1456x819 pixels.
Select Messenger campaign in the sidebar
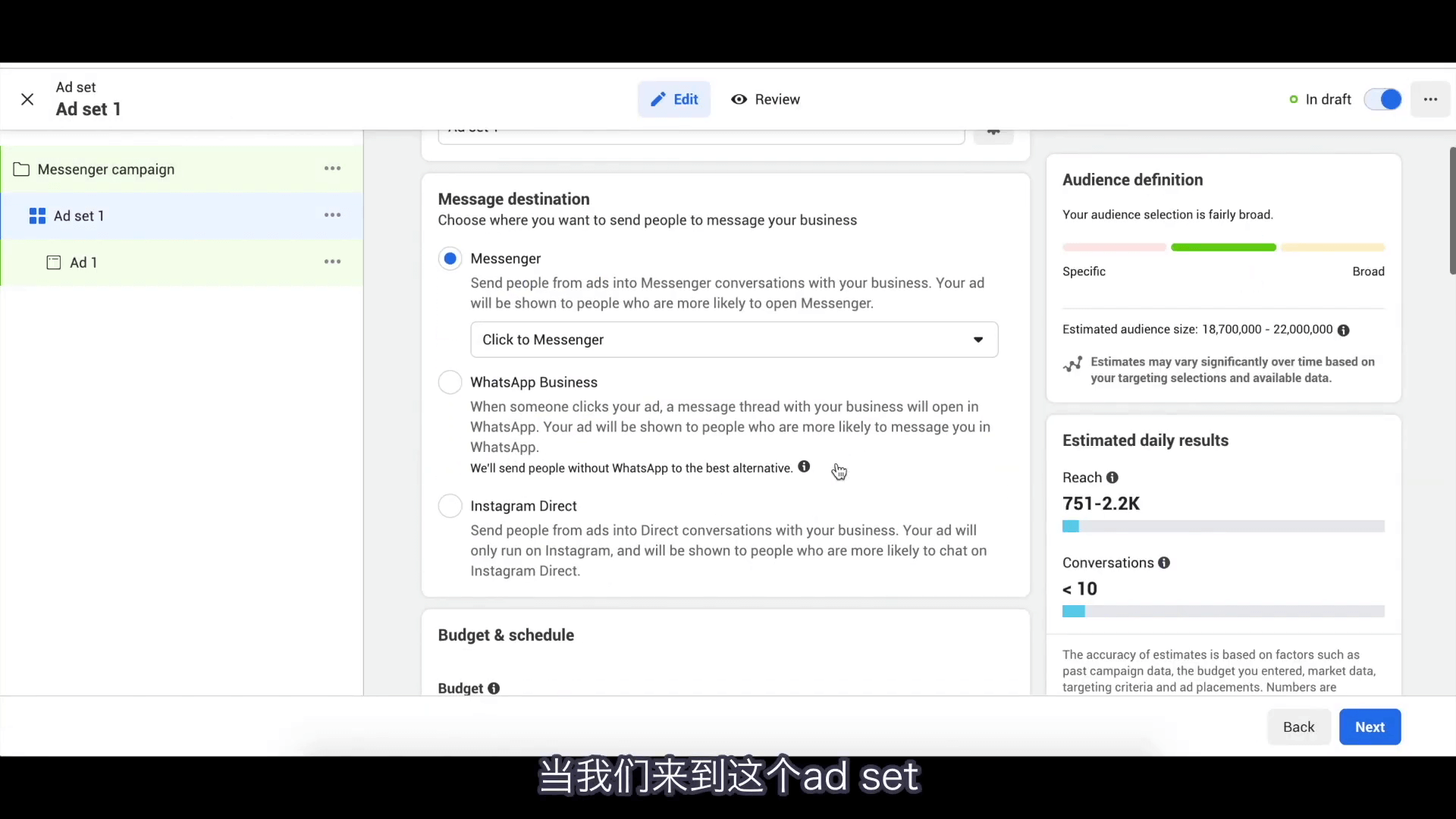tap(182, 169)
